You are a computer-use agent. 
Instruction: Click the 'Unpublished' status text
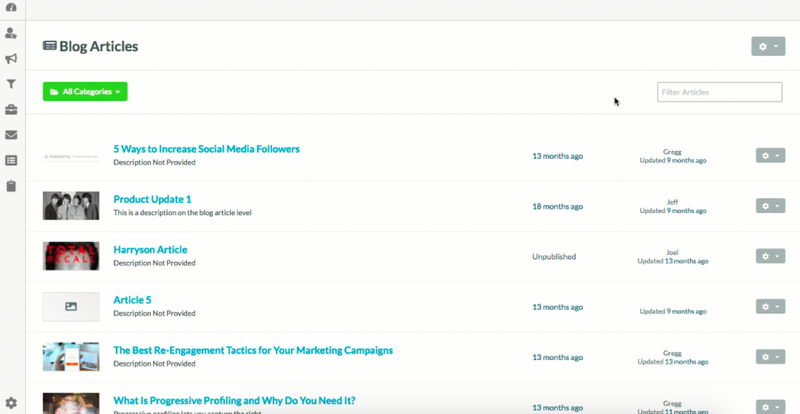click(x=554, y=257)
